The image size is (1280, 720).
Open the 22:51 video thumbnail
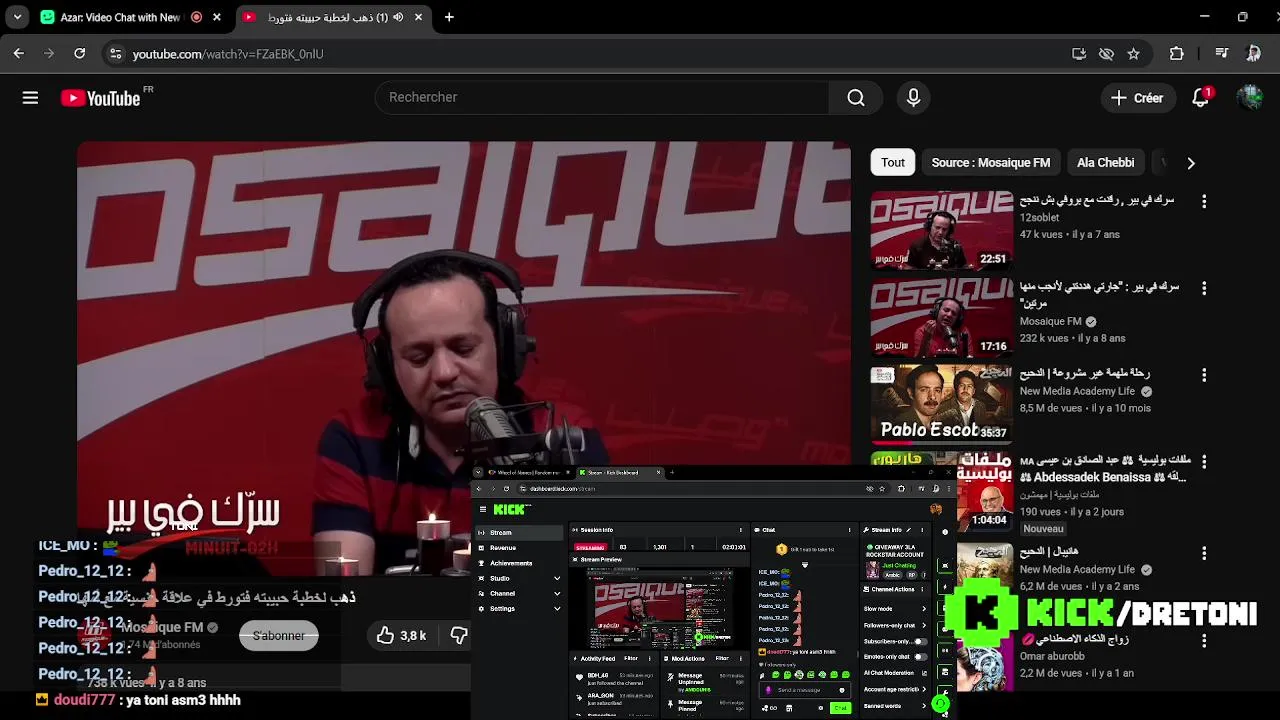(x=942, y=231)
